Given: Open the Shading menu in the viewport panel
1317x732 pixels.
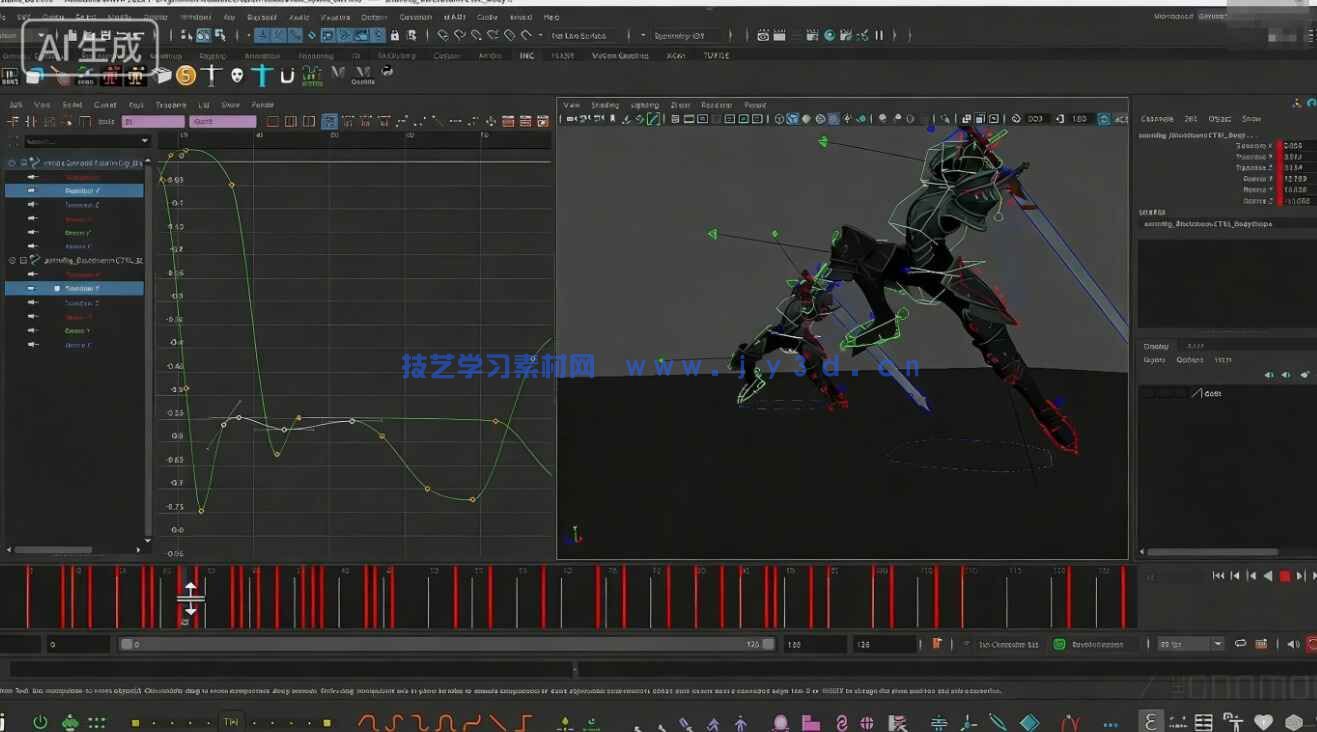Looking at the screenshot, I should (x=604, y=105).
